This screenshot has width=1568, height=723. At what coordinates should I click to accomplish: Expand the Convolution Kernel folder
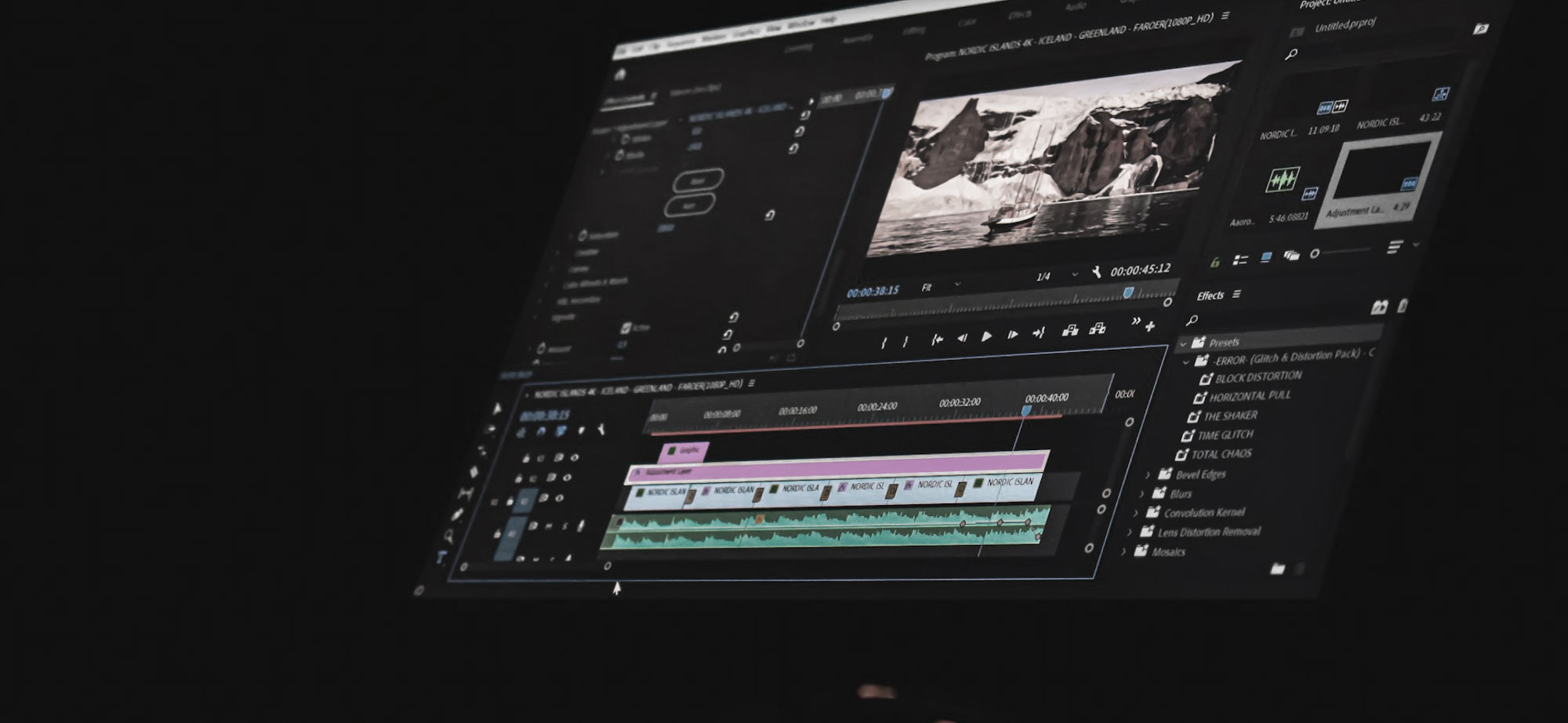click(x=1136, y=514)
